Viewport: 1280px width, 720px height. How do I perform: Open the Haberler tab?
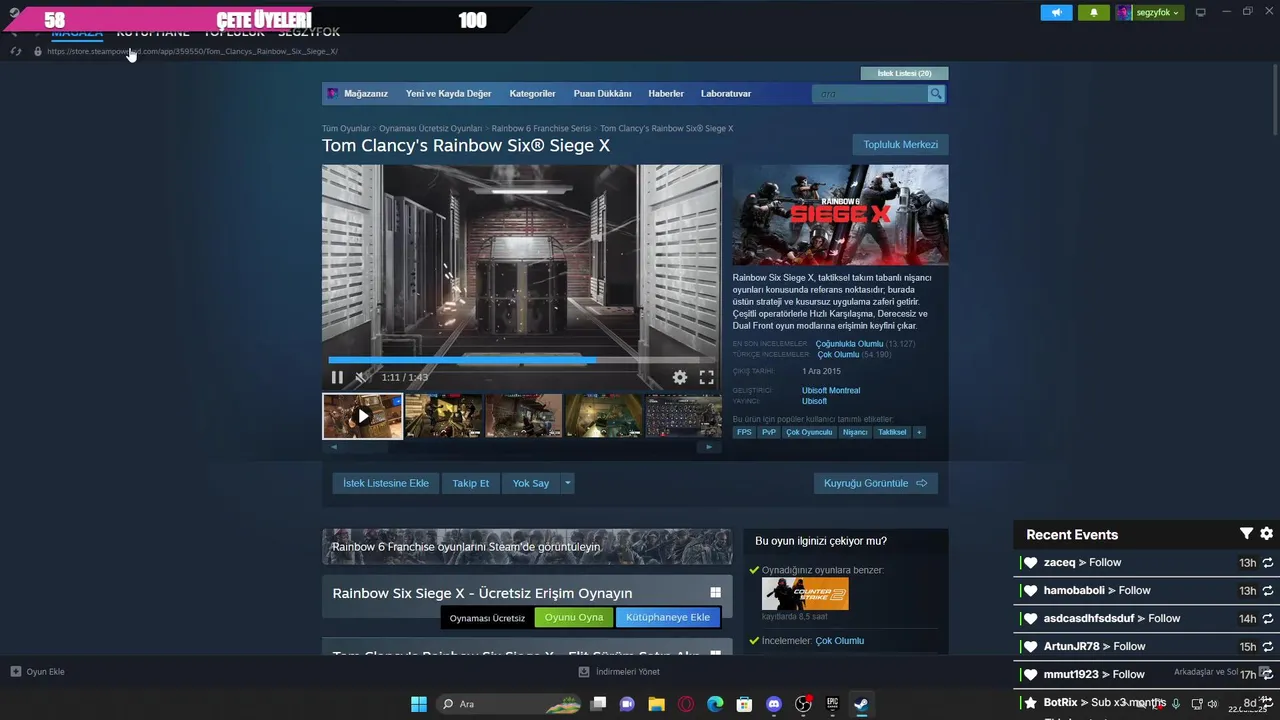click(x=666, y=94)
